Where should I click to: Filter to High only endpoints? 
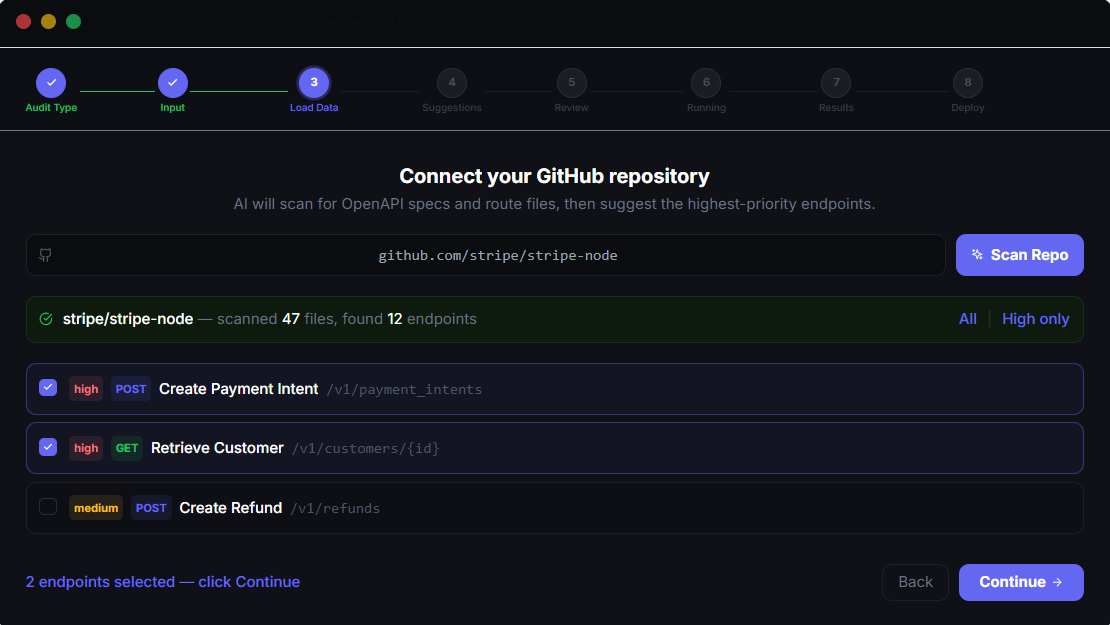[x=1036, y=319]
